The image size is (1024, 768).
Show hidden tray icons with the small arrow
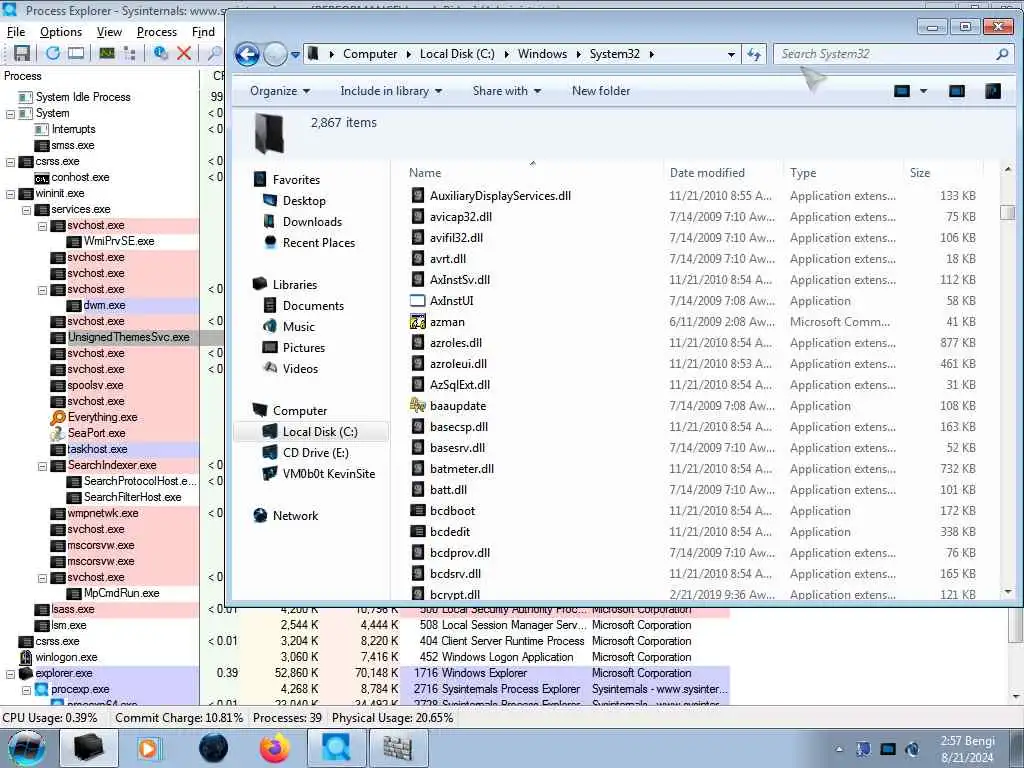839,749
